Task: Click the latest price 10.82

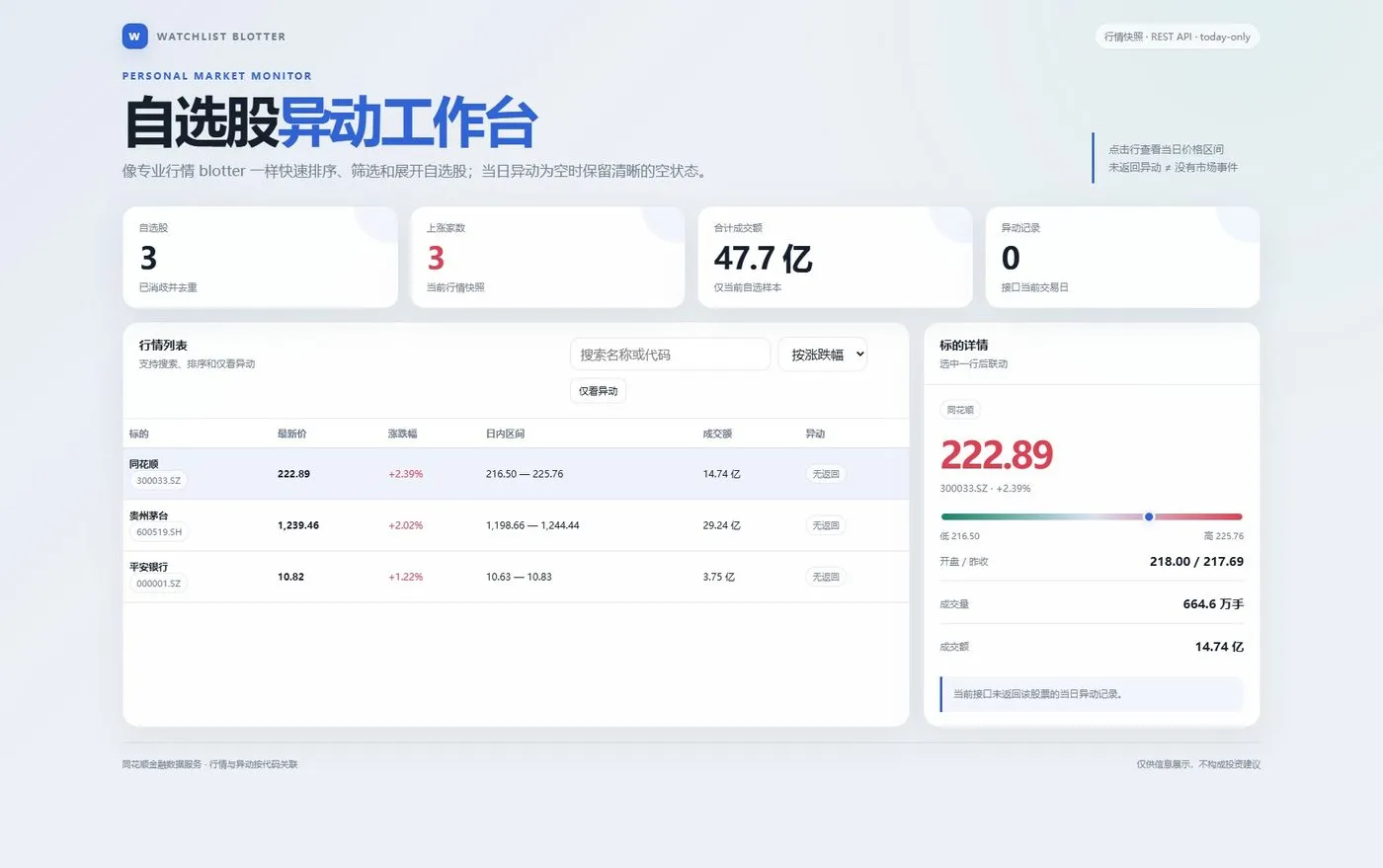Action: point(291,577)
